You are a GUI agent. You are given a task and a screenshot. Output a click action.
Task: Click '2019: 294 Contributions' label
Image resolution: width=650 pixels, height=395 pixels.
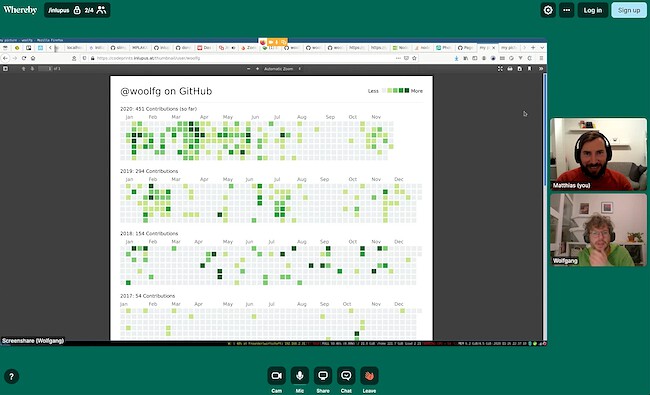pyautogui.click(x=149, y=171)
